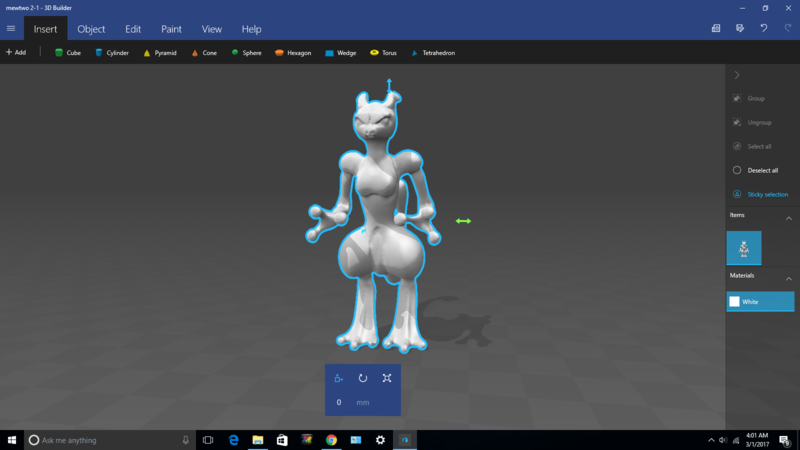This screenshot has height=450, width=800.
Task: Collapse the right side panel
Action: [x=737, y=75]
